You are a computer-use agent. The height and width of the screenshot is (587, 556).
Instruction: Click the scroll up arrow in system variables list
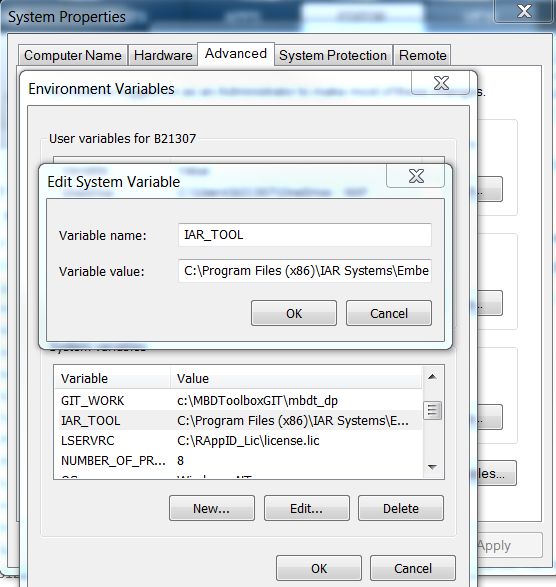432,377
